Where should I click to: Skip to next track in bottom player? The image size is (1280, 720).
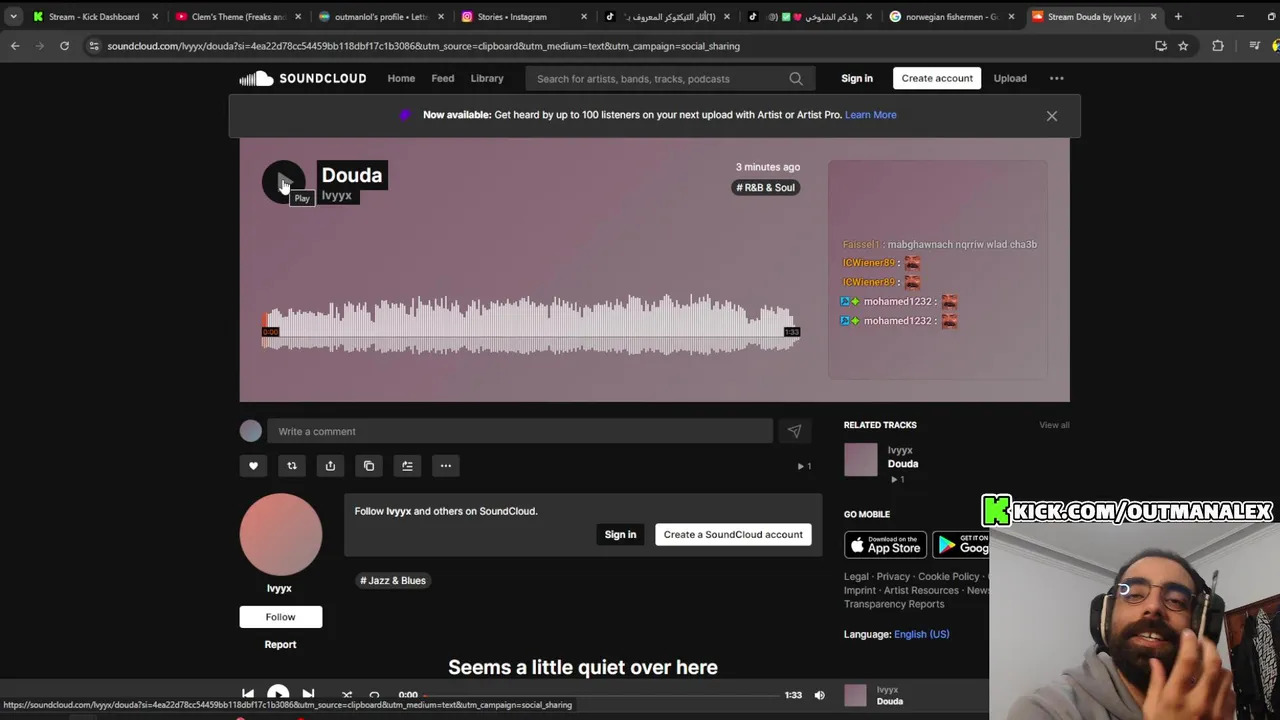[x=308, y=695]
